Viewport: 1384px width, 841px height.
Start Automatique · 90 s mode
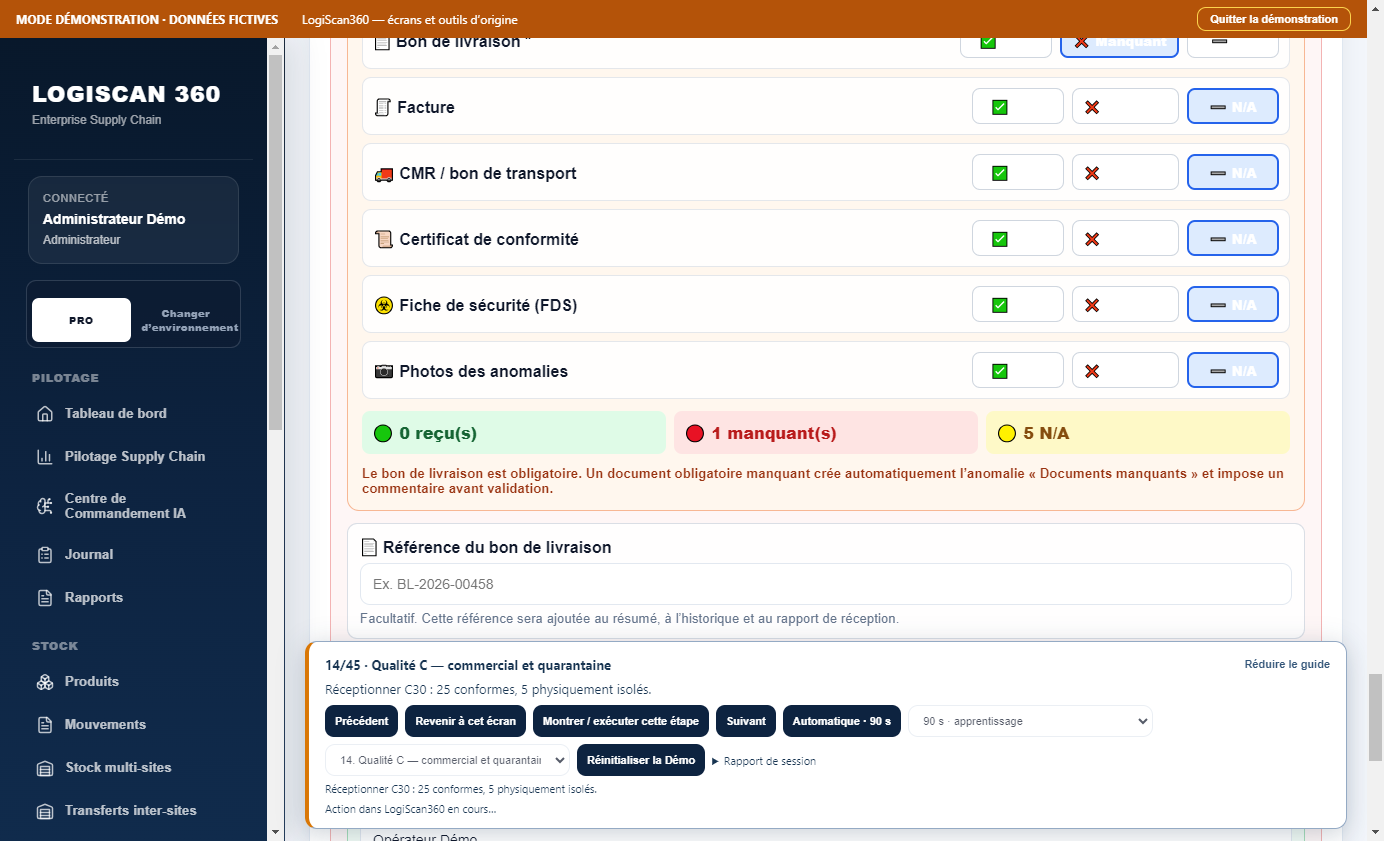842,721
